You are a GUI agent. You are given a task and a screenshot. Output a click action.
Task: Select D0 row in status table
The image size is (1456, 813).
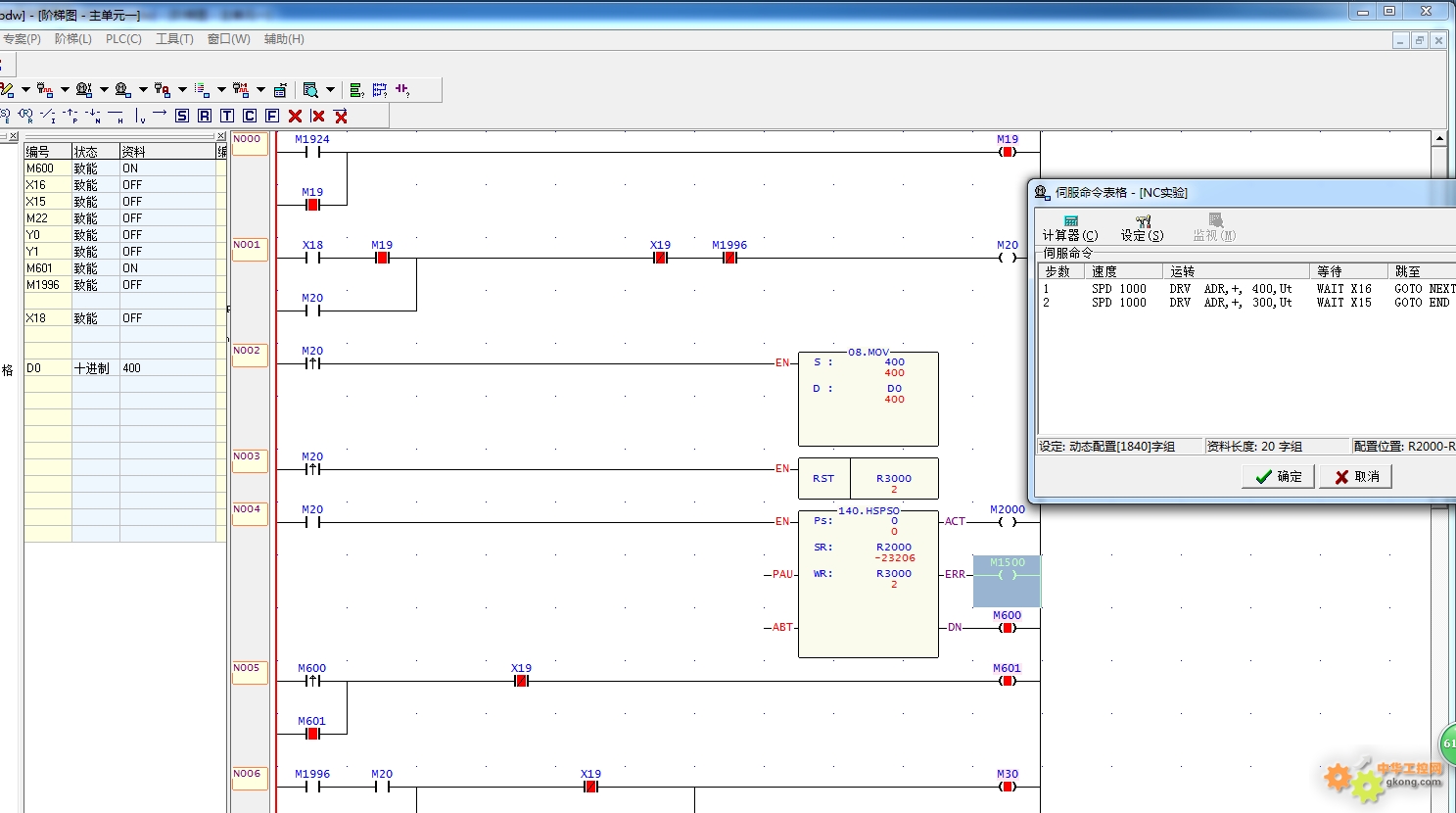pos(120,368)
